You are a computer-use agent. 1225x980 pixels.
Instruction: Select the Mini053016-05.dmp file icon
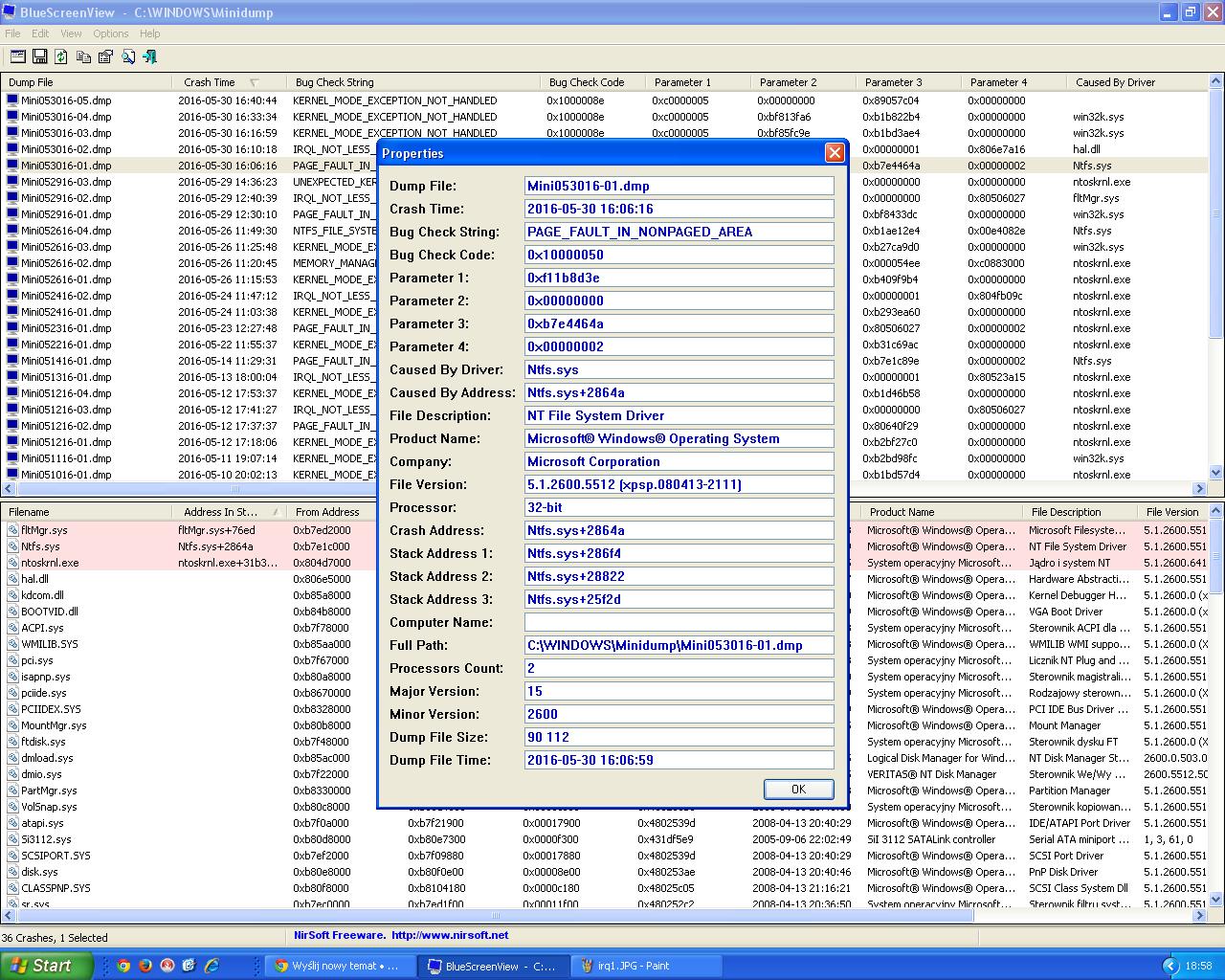coord(12,100)
